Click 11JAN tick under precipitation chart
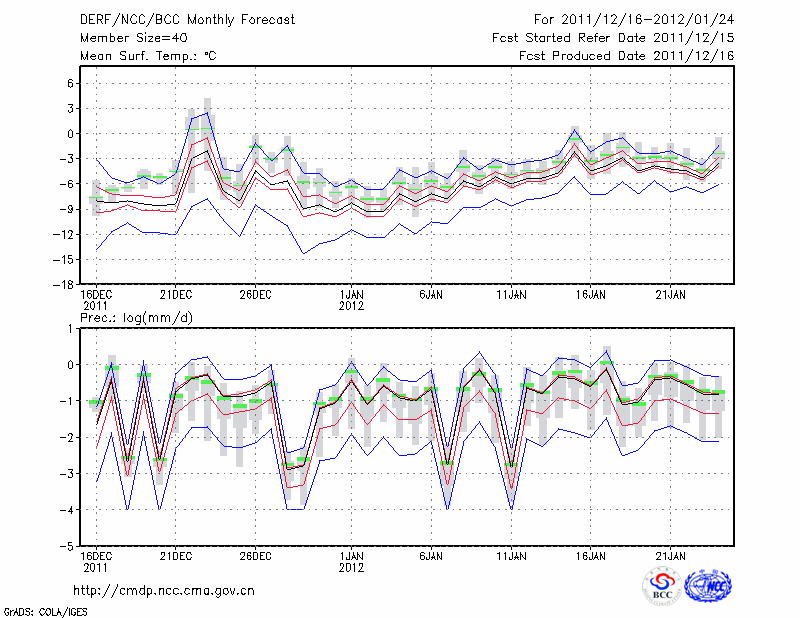 (x=511, y=555)
